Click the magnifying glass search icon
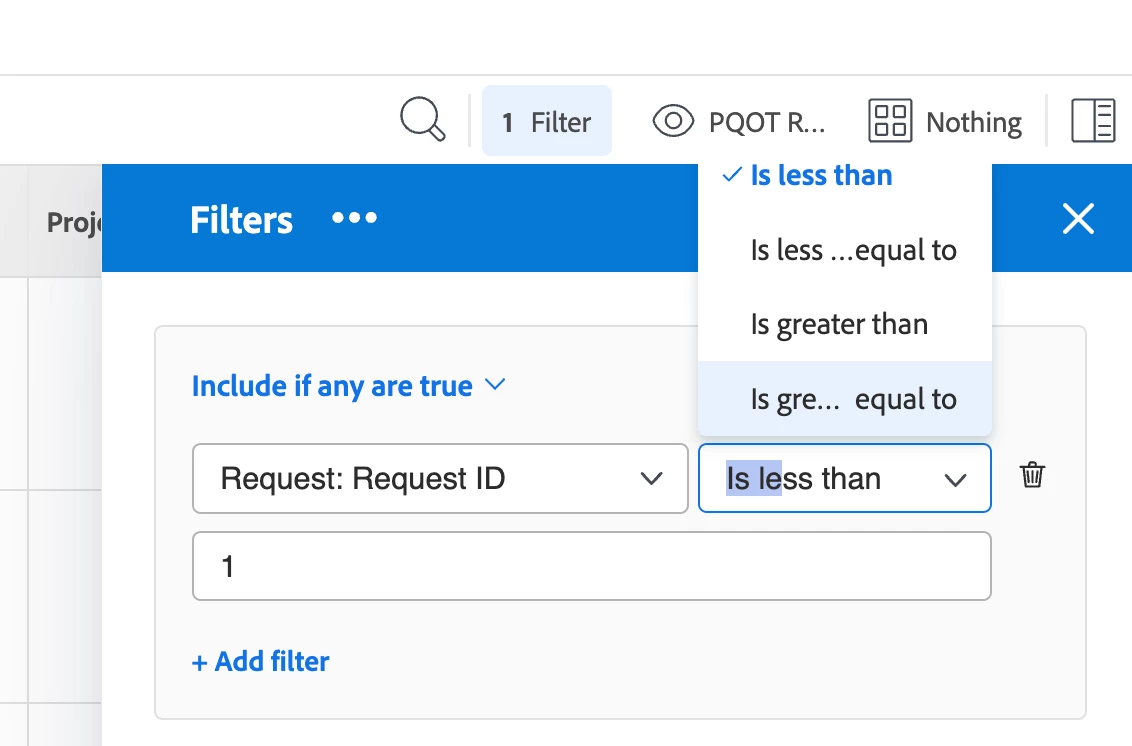Screen dimensions: 1132x746 click(422, 121)
